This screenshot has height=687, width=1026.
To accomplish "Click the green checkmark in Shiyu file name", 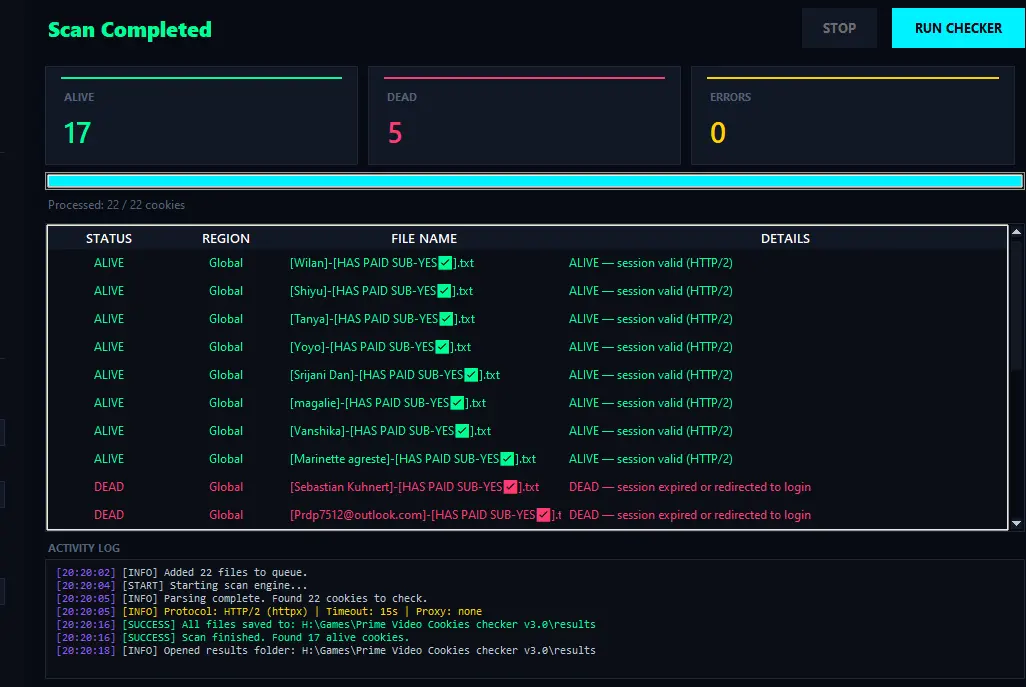I will click(444, 291).
